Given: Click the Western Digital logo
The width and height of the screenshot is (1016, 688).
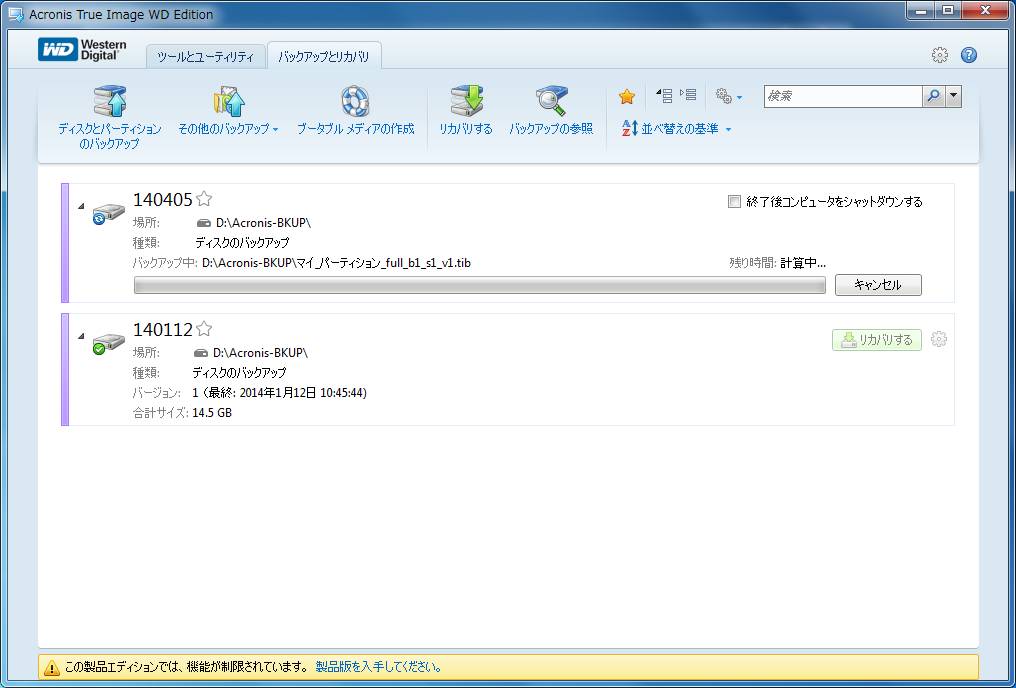Looking at the screenshot, I should tap(82, 50).
